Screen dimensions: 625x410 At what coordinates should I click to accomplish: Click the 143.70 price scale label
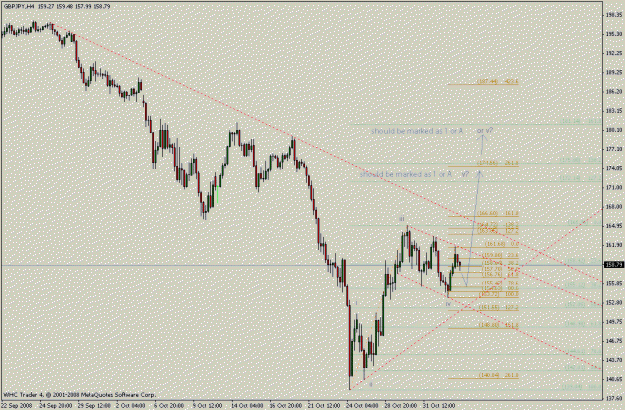coord(614,360)
